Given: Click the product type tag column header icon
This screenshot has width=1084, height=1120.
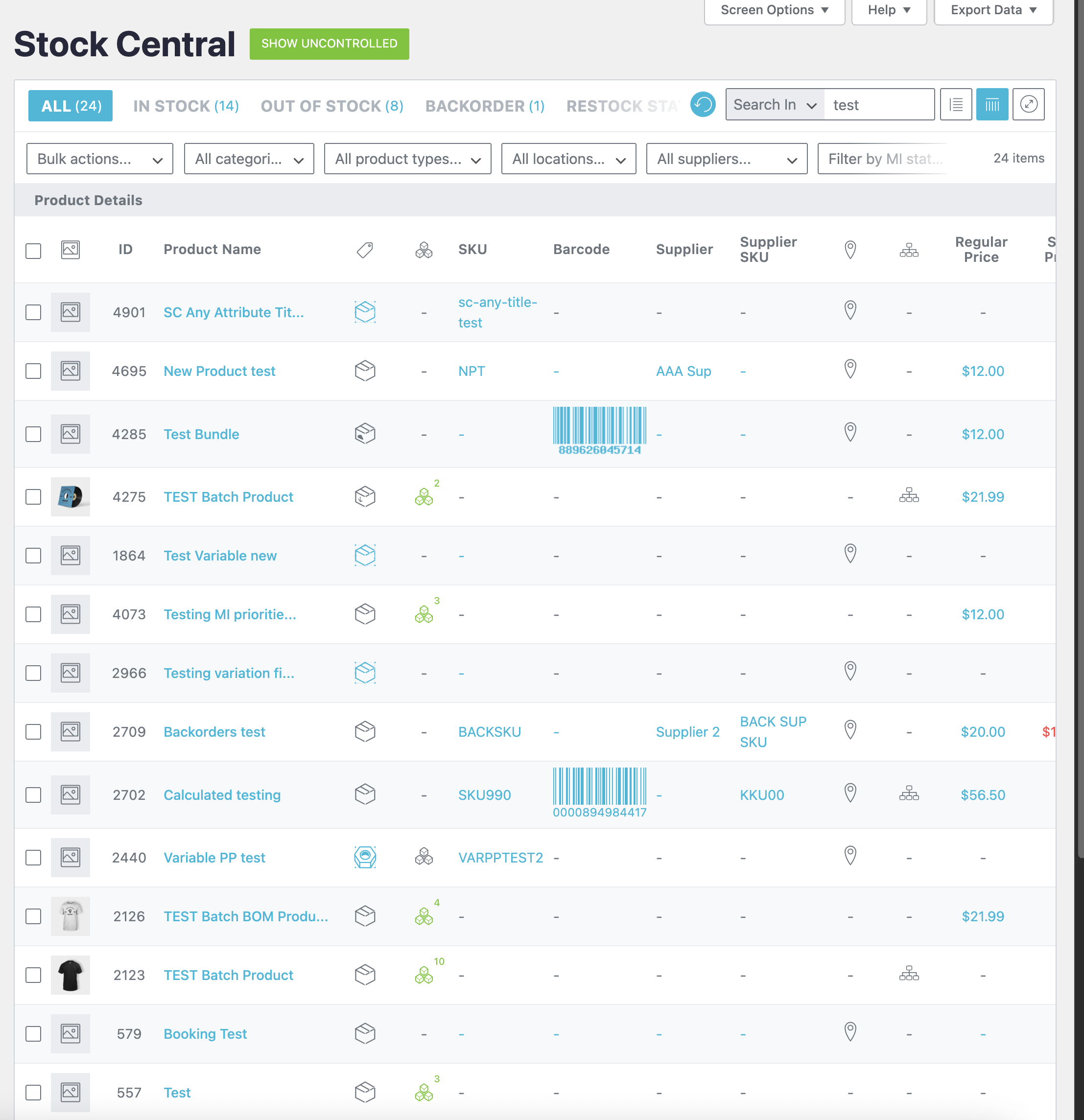Looking at the screenshot, I should [x=365, y=250].
